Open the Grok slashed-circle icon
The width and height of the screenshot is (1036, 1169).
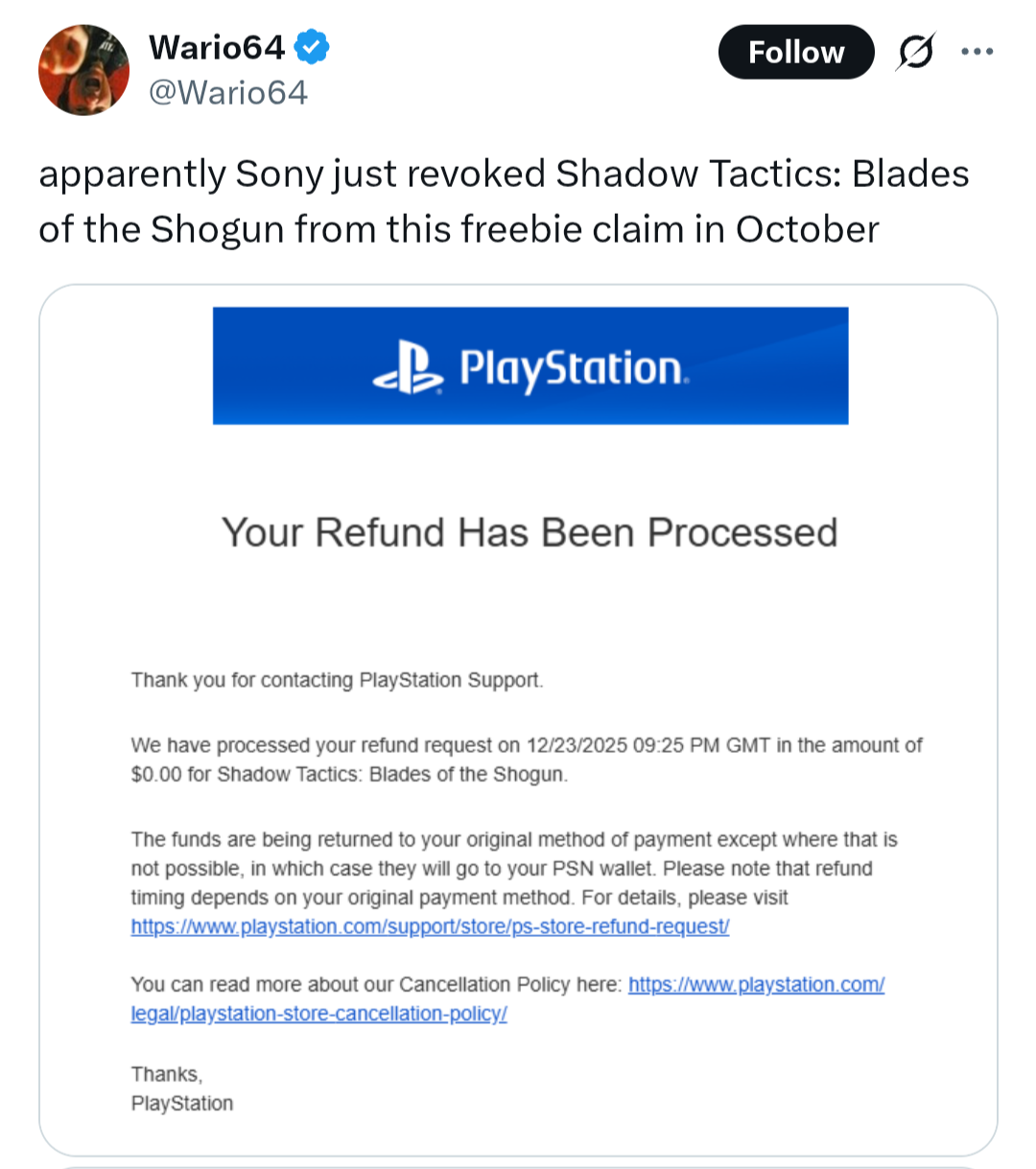point(915,52)
